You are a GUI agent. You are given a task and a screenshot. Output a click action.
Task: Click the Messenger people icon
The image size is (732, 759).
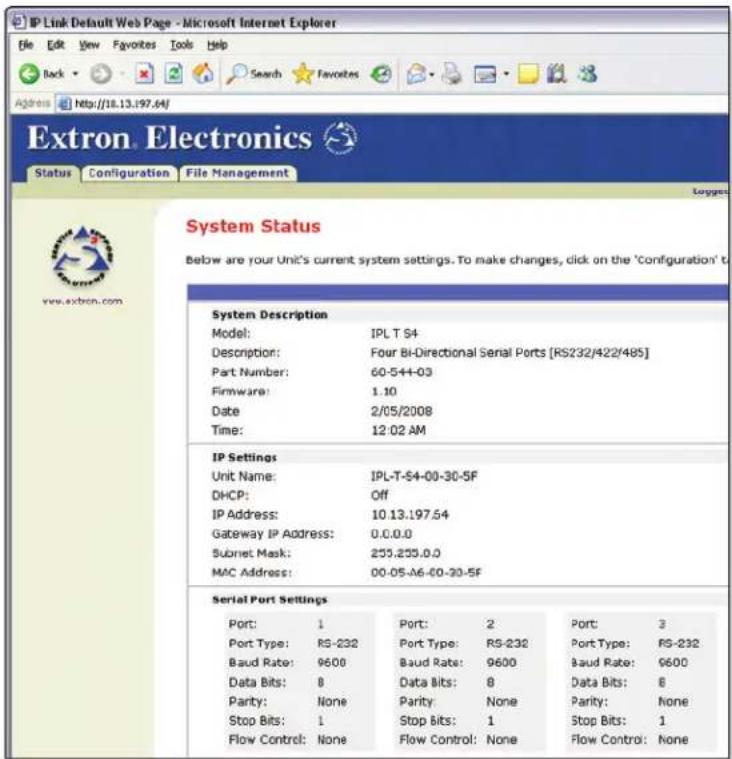pyautogui.click(x=587, y=74)
